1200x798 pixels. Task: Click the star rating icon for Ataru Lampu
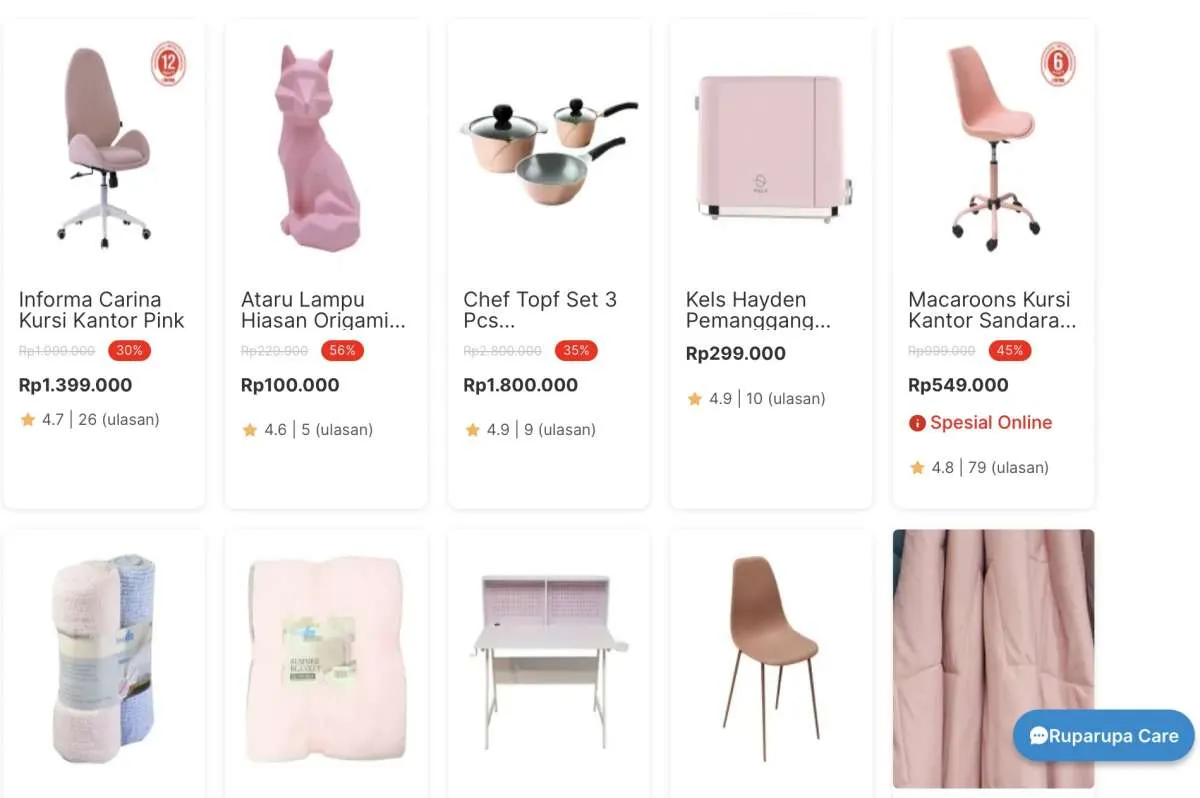[x=250, y=430]
